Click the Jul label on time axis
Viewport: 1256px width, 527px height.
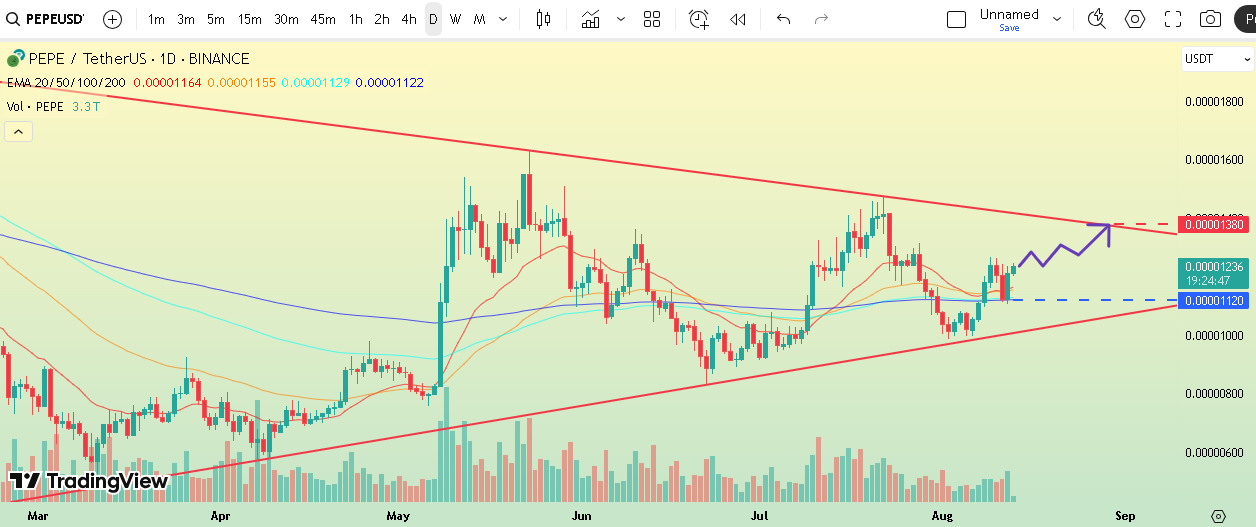click(759, 516)
